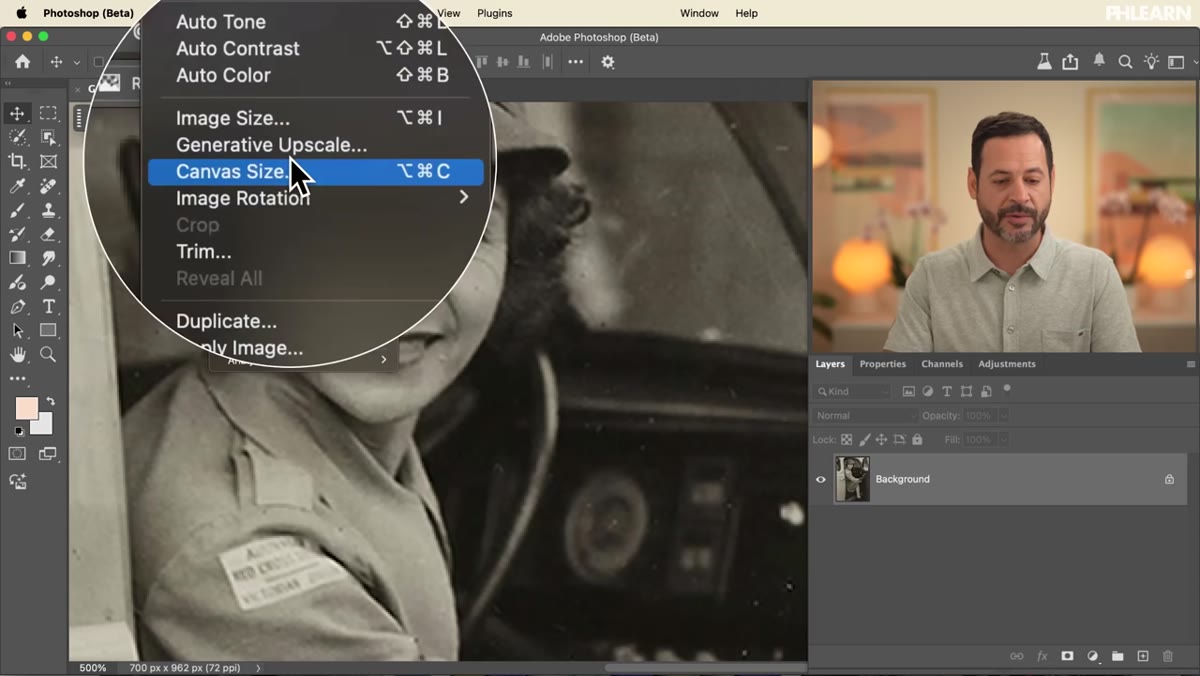Select the Move tool in the toolbar
This screenshot has height=676, width=1200.
click(x=17, y=113)
